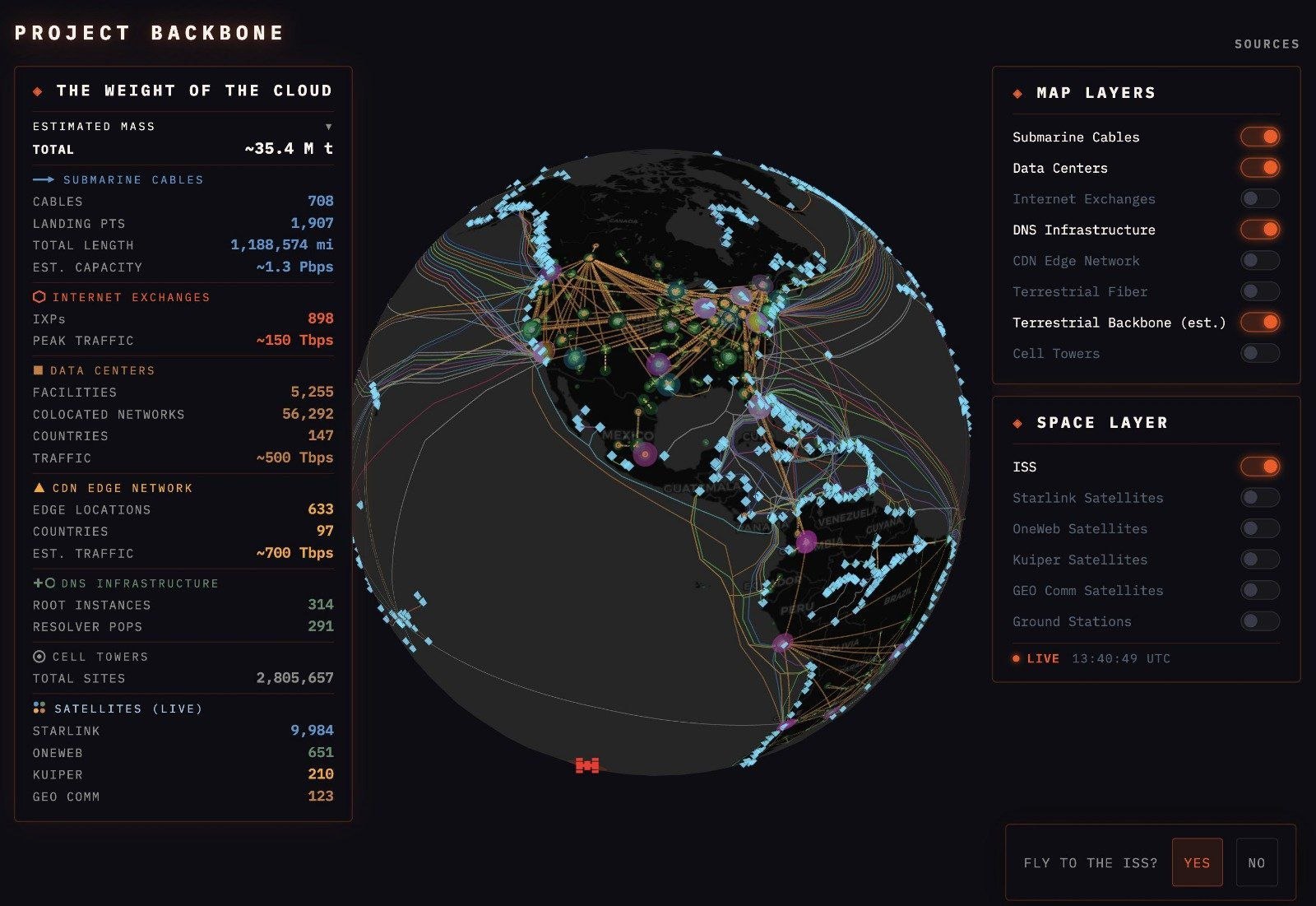Turn on Starlink Satellites toggle
Viewport: 1316px width, 906px height.
tap(1259, 497)
